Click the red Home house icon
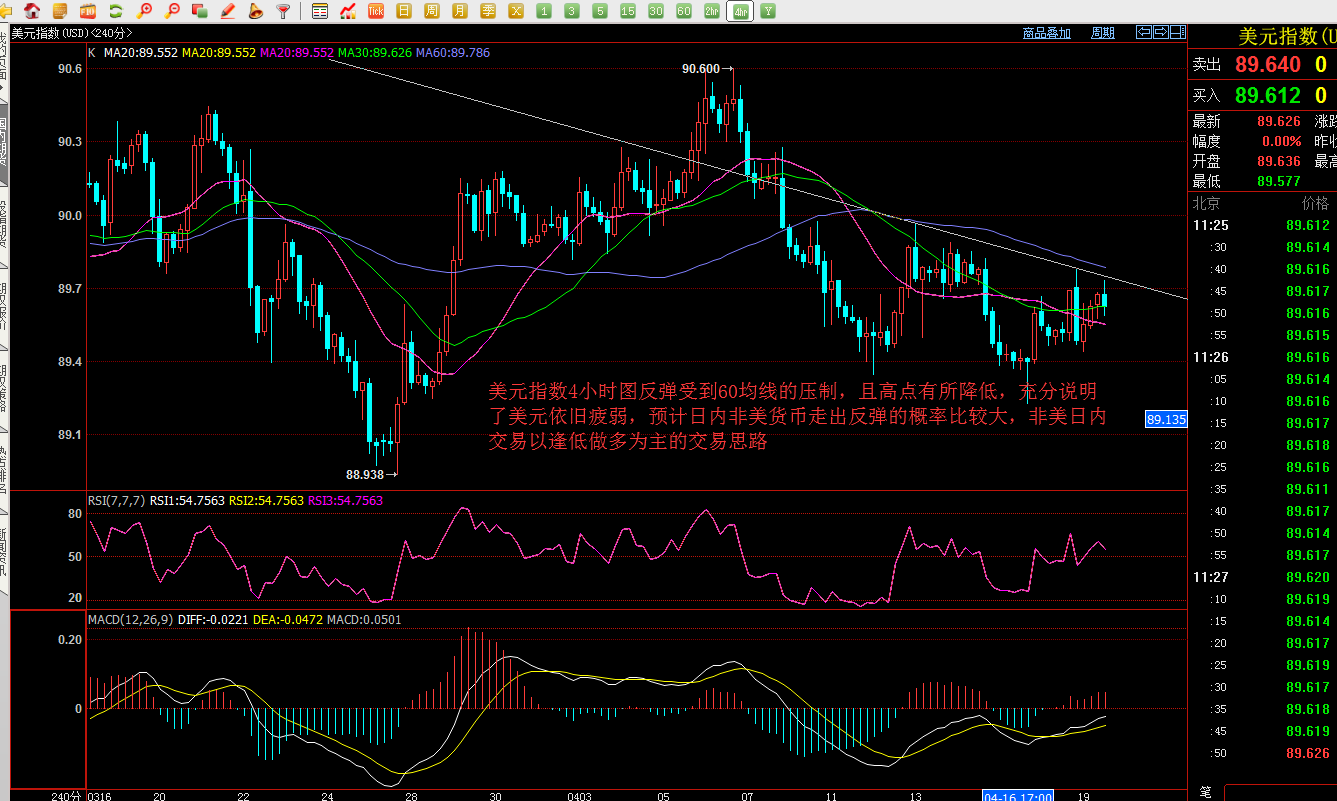The height and width of the screenshot is (801, 1337). [x=33, y=11]
